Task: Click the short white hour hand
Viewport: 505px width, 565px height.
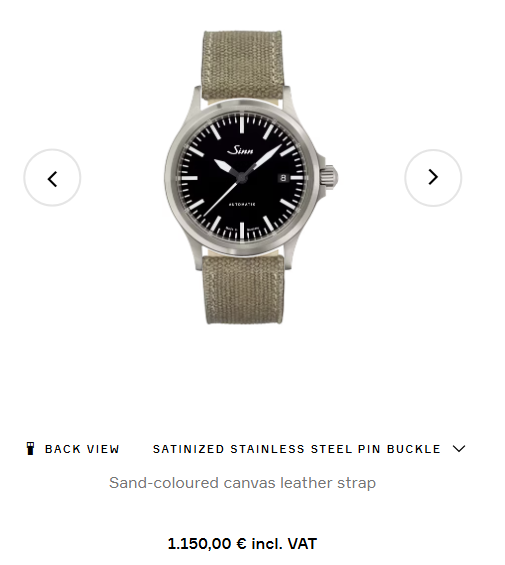Action: coord(225,166)
